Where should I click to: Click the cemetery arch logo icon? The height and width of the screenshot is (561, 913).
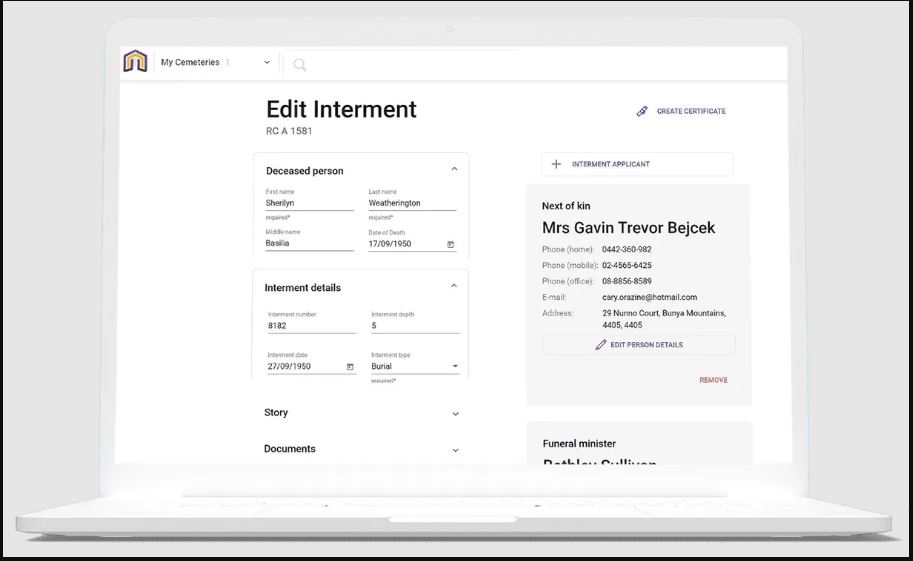click(x=135, y=61)
